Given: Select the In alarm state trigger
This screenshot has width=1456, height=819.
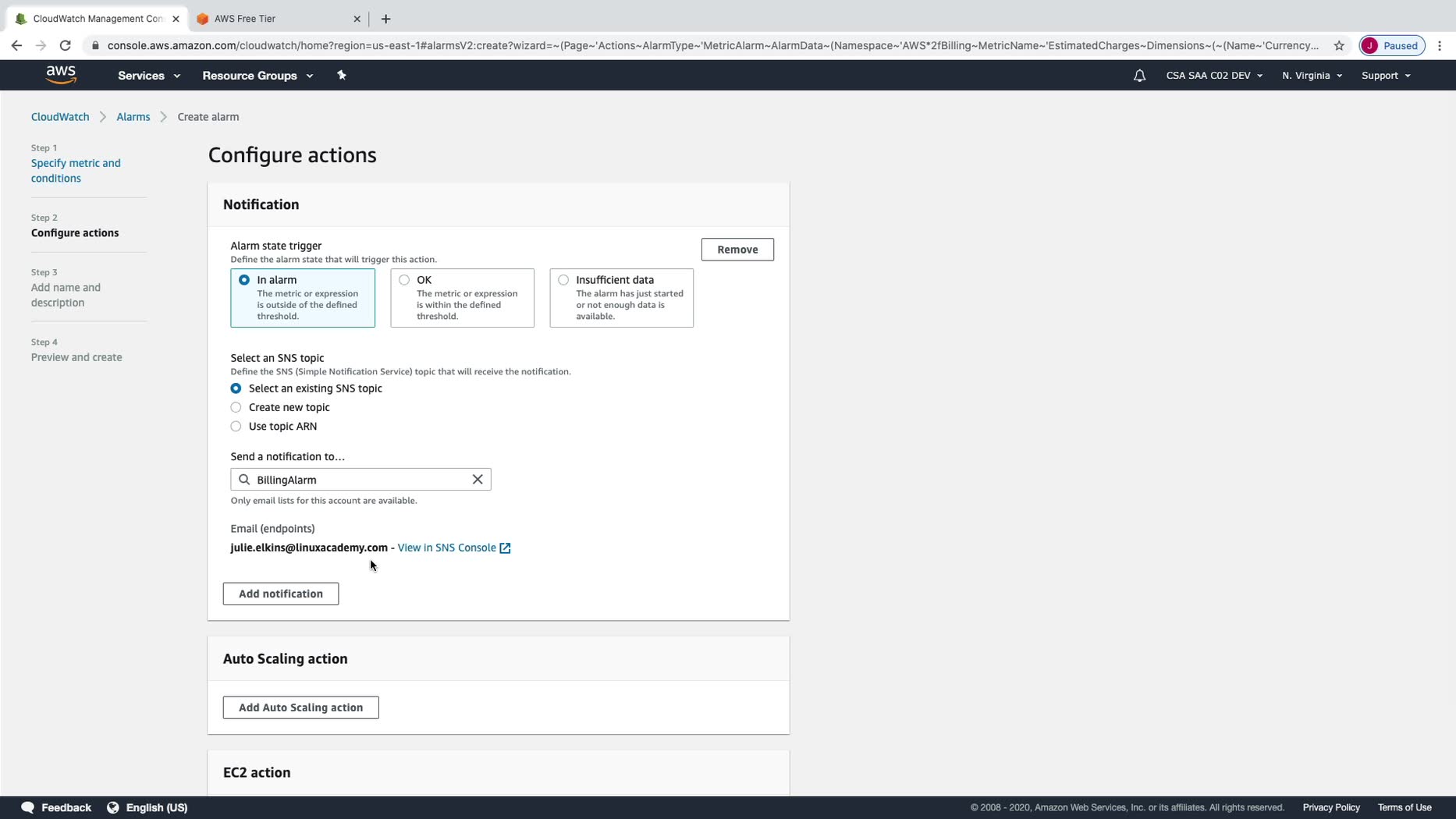Looking at the screenshot, I should pos(303,298).
